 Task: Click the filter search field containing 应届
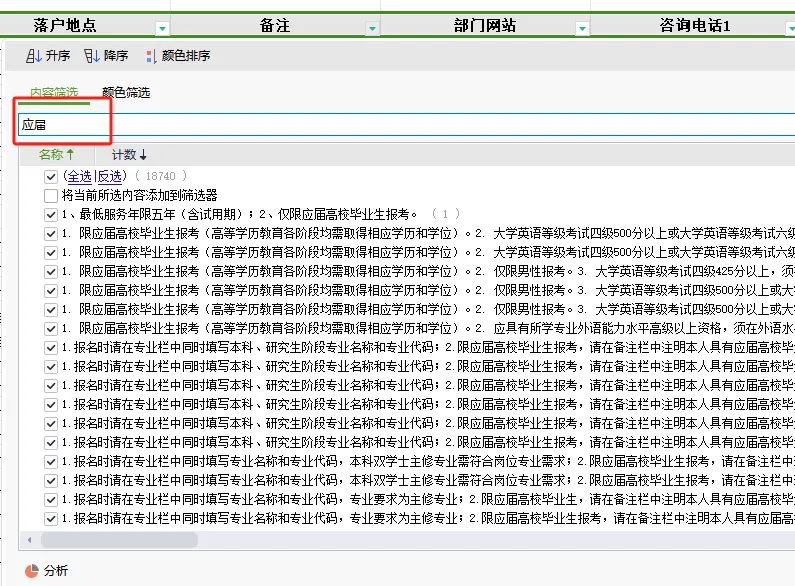pyautogui.click(x=407, y=125)
